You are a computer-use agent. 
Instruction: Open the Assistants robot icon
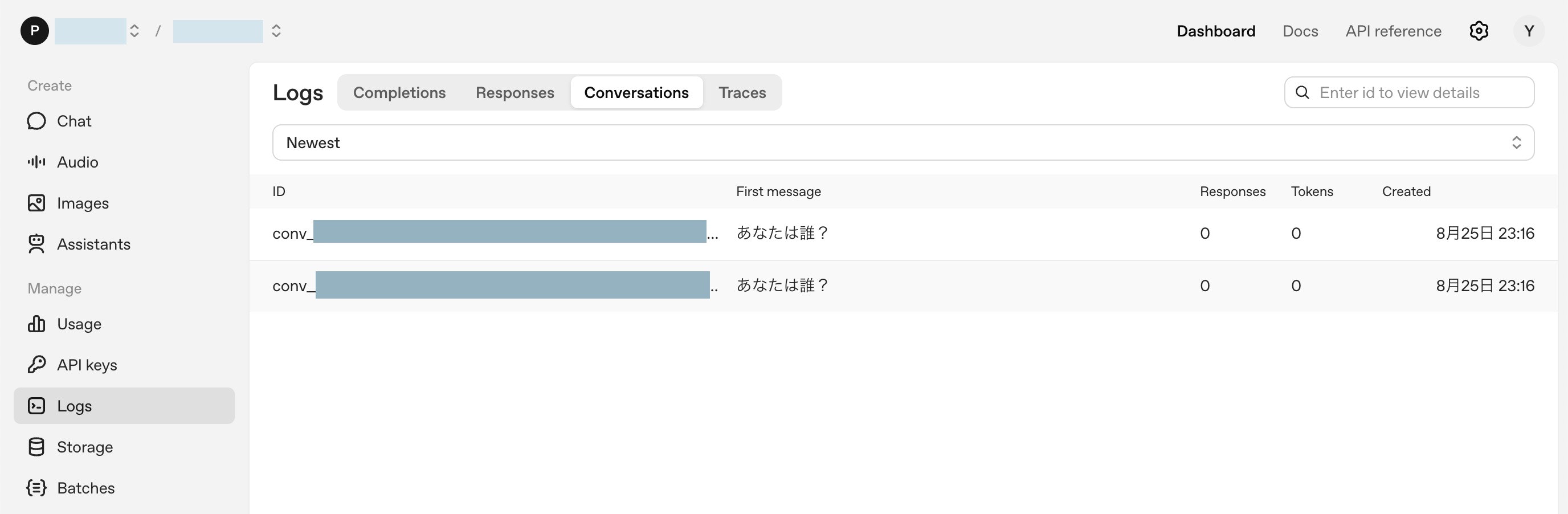pos(36,243)
